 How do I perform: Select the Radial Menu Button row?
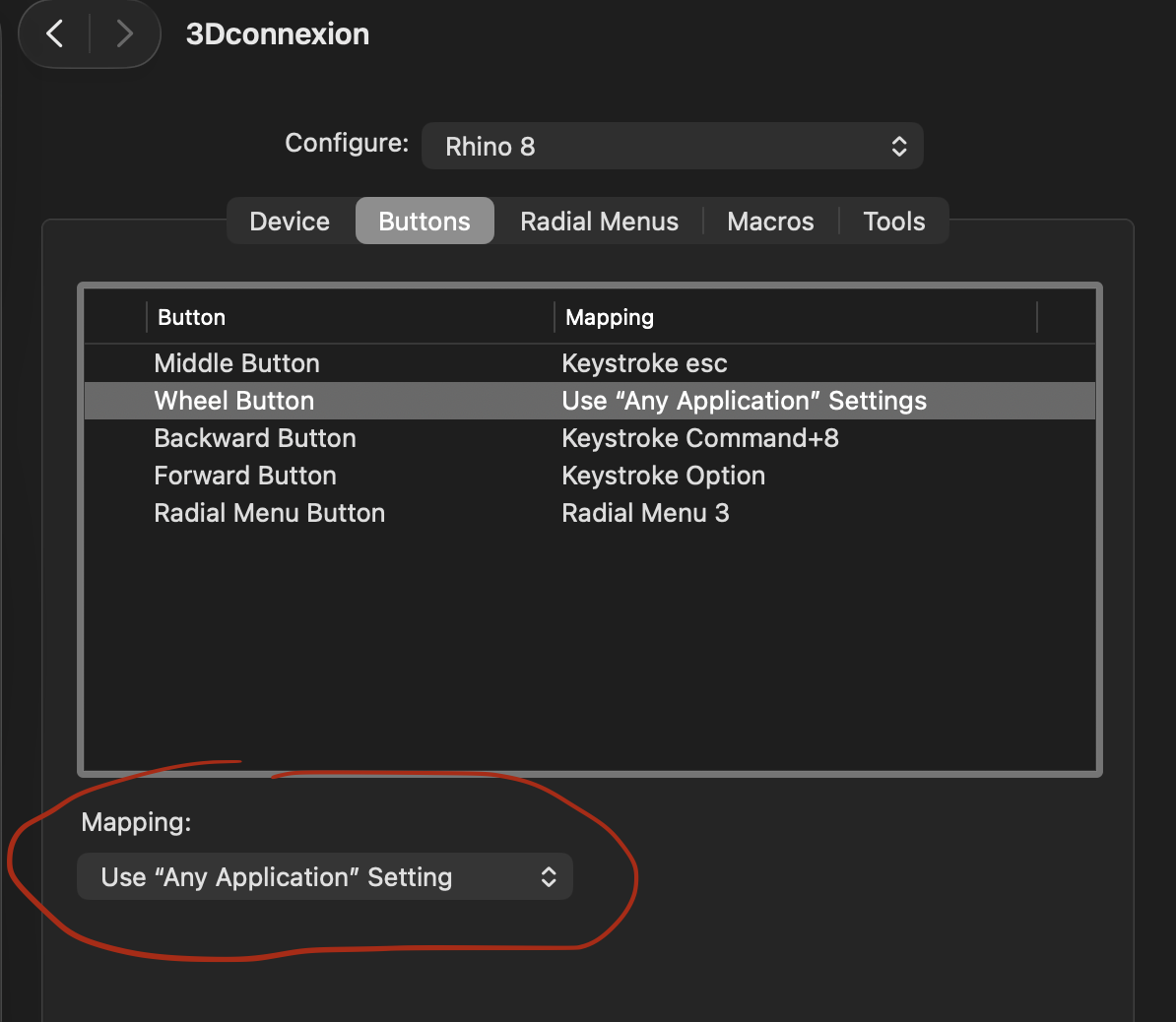(x=590, y=514)
